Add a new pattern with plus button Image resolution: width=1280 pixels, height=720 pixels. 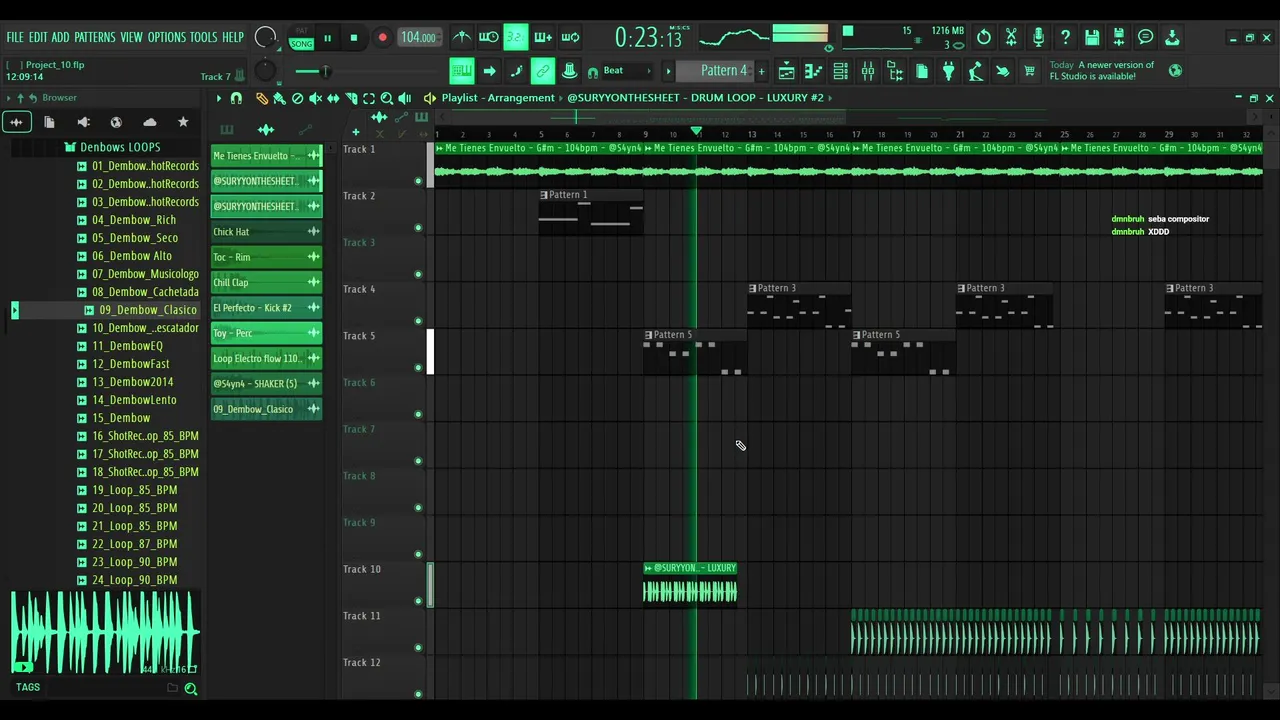[x=761, y=71]
